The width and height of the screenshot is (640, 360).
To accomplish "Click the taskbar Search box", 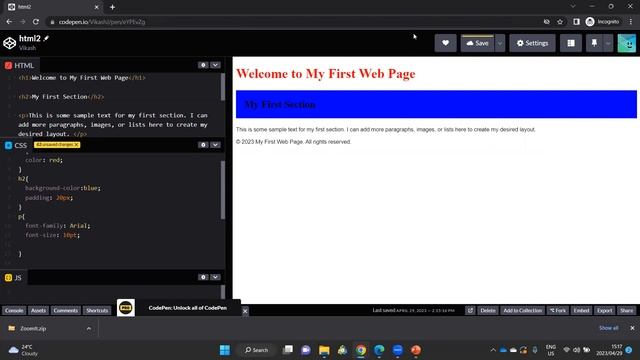I will [x=257, y=350].
